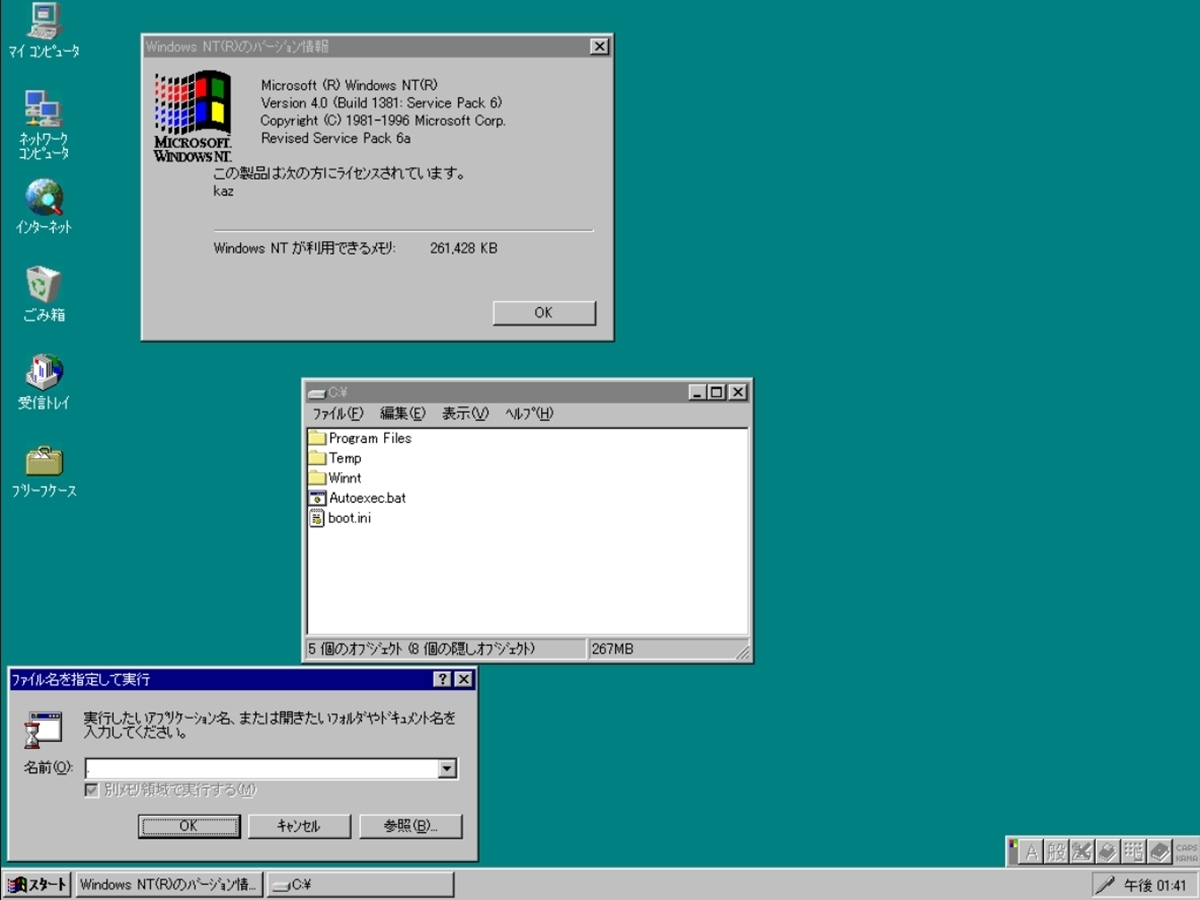Click the C:¥ window resize grip corner

tap(742, 652)
